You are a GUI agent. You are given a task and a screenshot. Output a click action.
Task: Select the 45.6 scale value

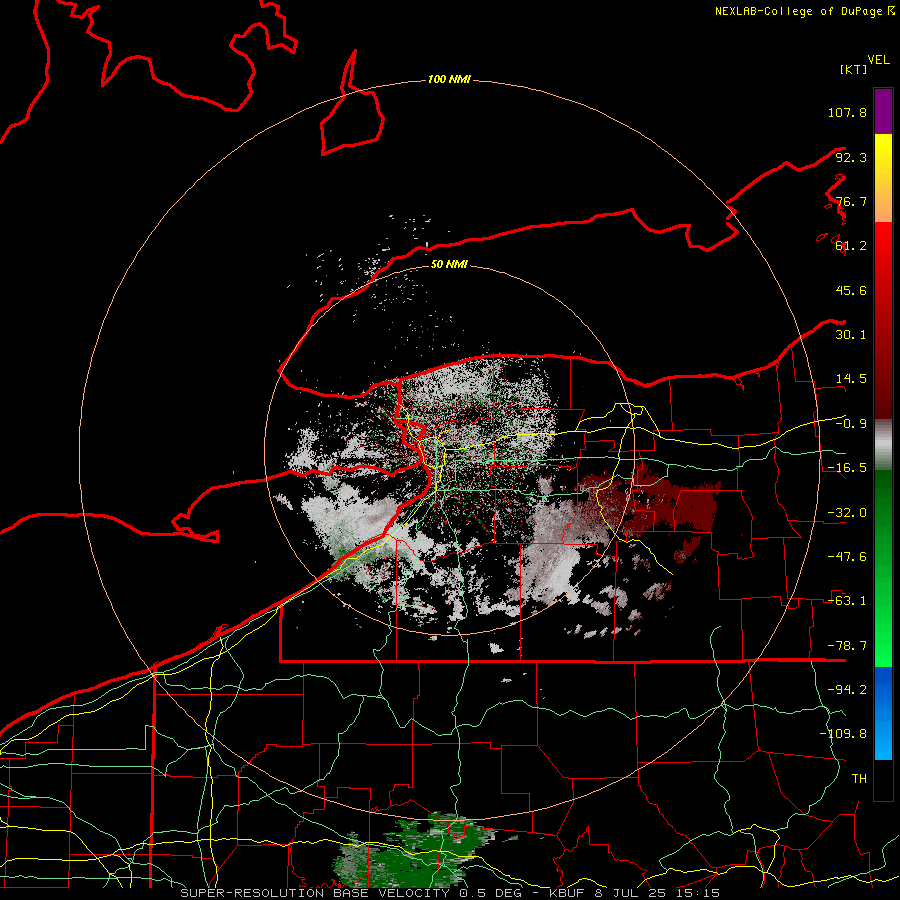click(851, 290)
